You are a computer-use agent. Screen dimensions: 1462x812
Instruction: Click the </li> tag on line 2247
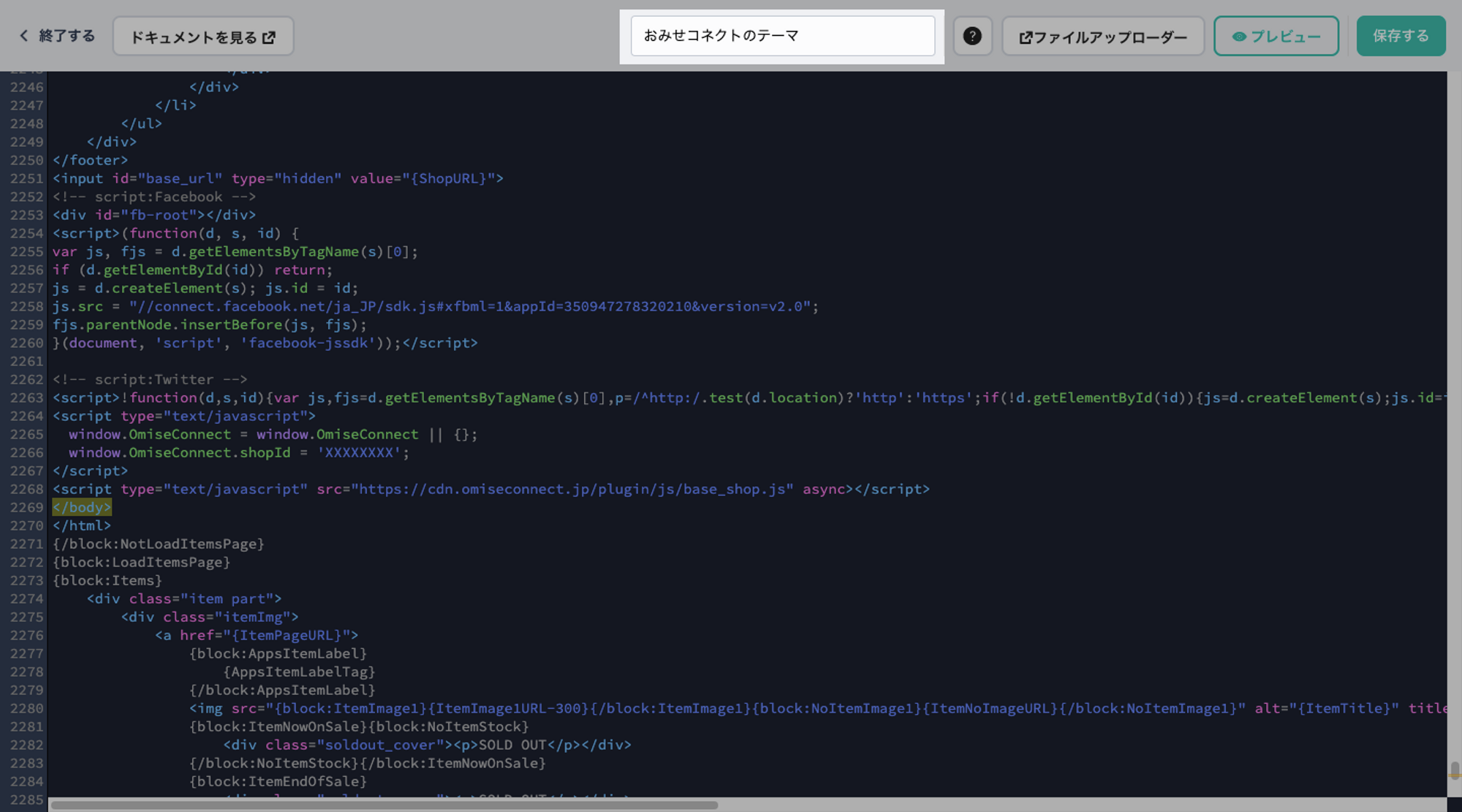pyautogui.click(x=175, y=105)
